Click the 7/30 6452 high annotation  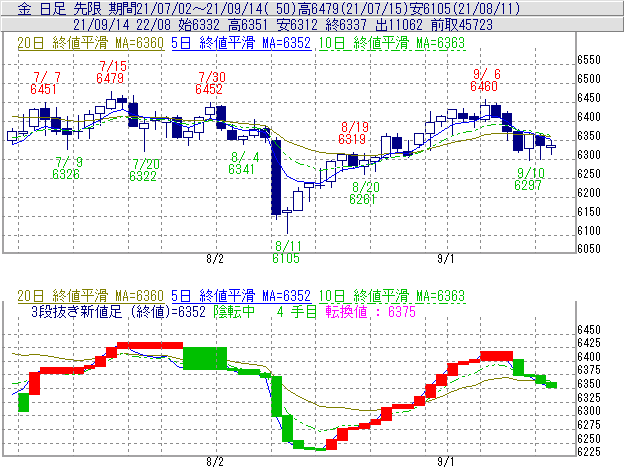coord(210,83)
